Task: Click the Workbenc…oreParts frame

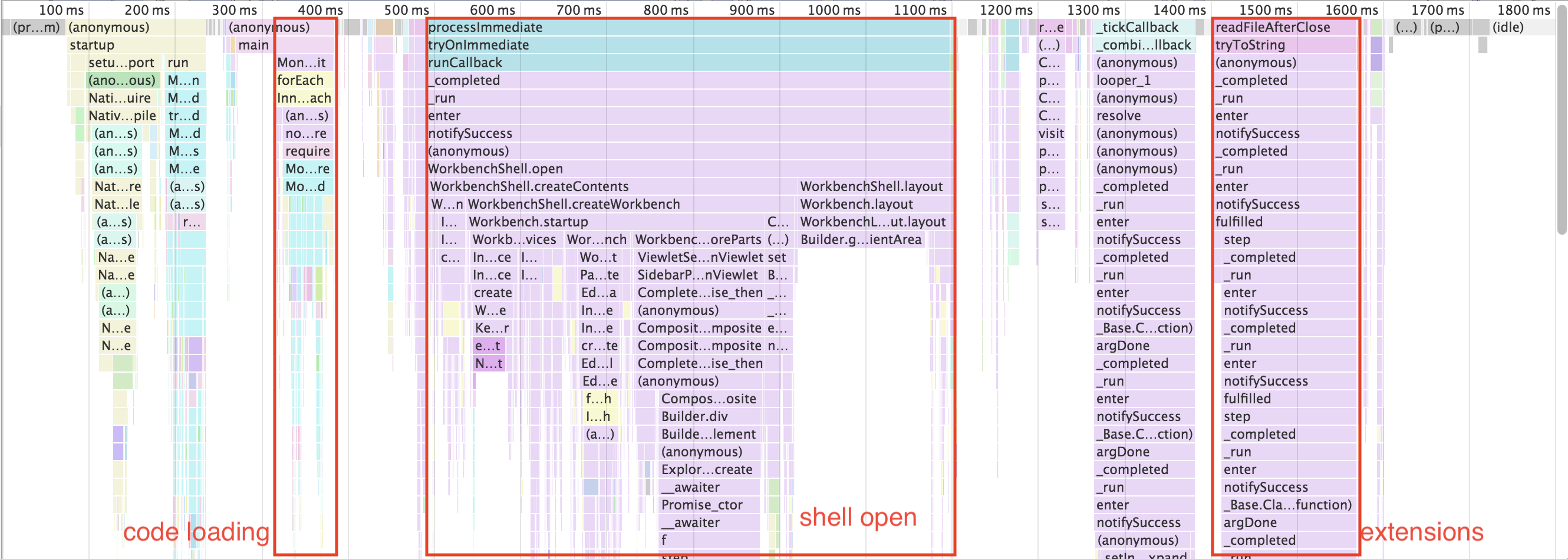Action: [x=699, y=239]
